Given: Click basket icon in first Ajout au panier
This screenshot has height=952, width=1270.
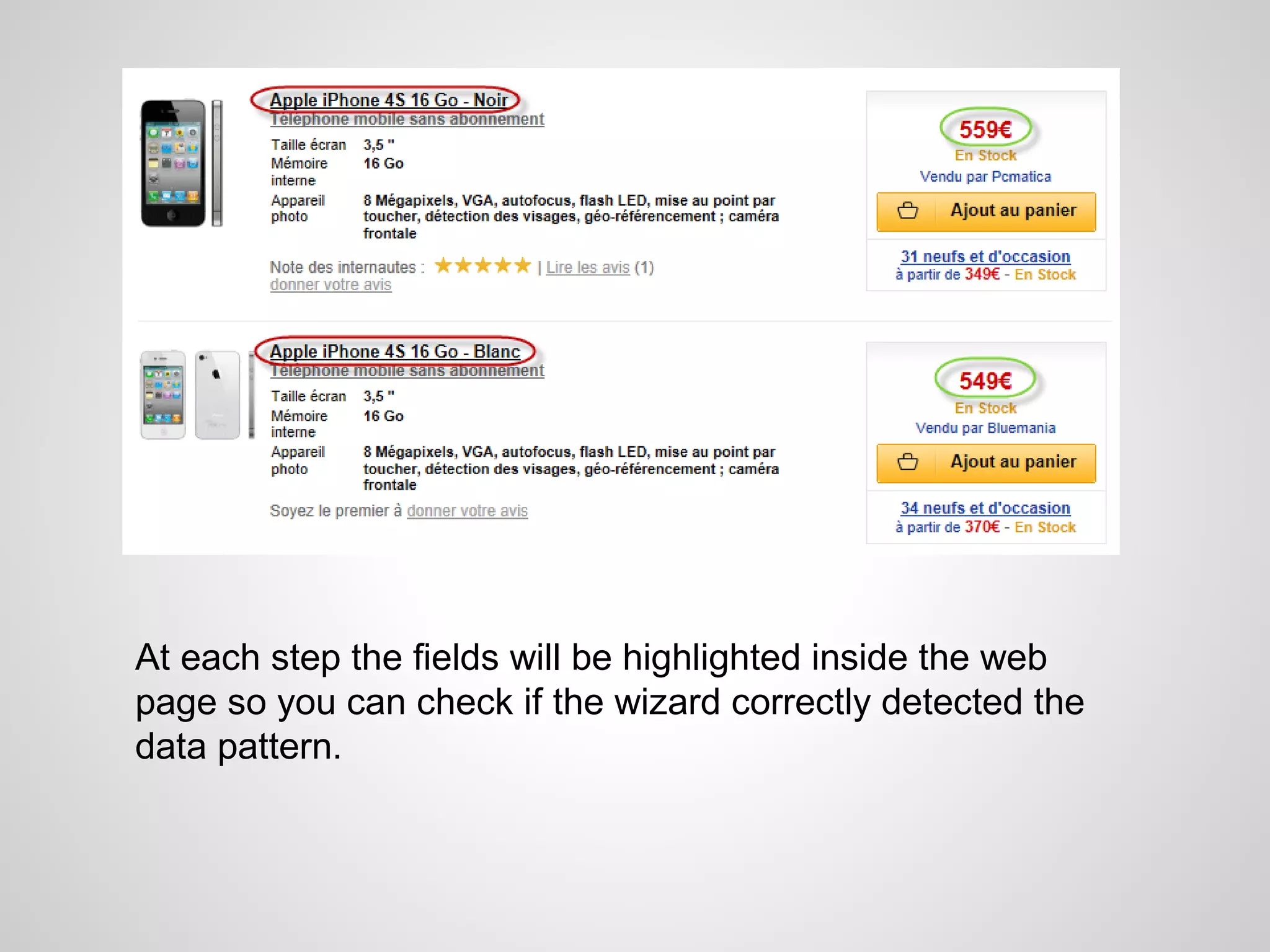Looking at the screenshot, I should 907,211.
